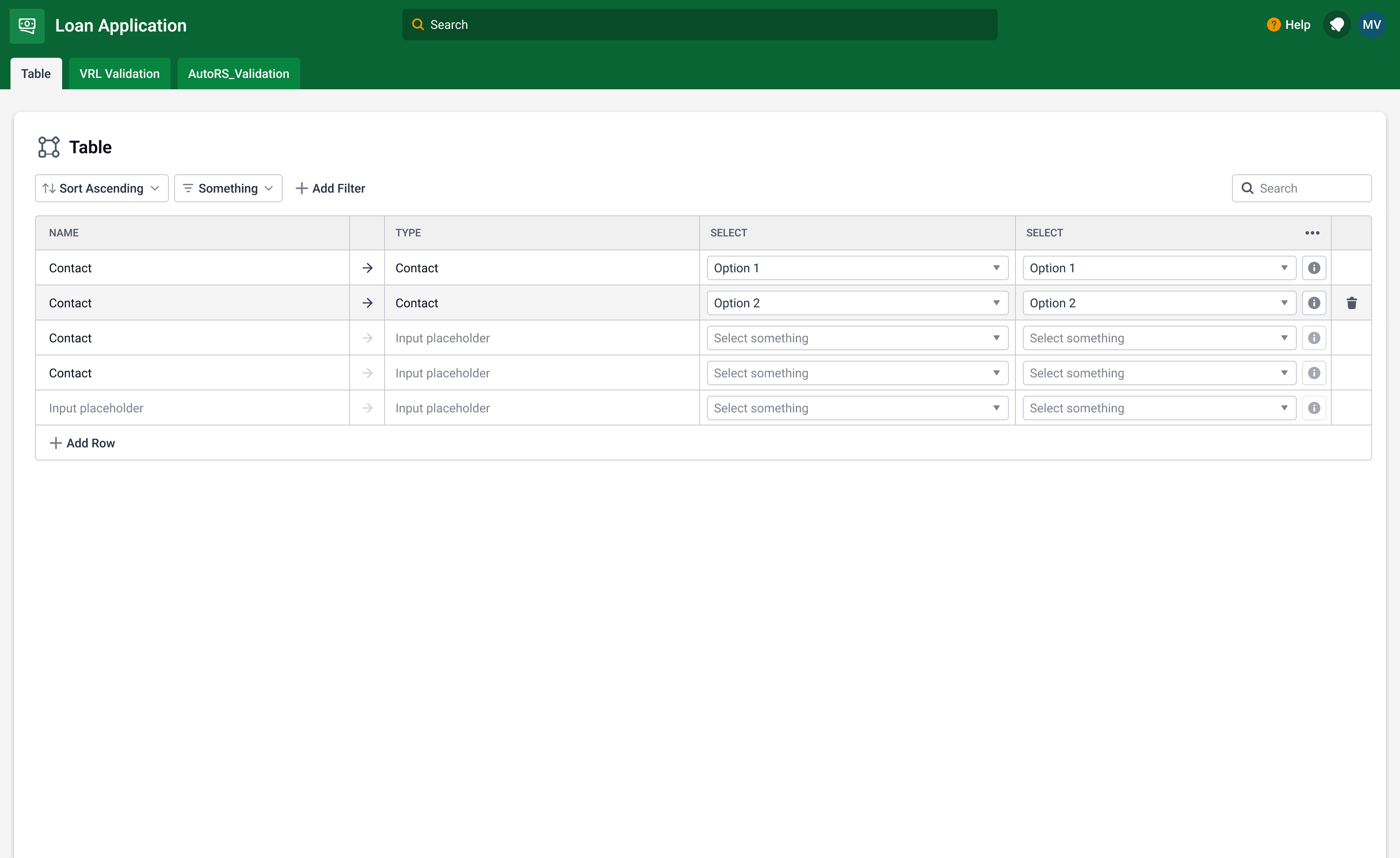The width and height of the screenshot is (1400, 858).
Task: Click arrow icon in Option 2 row
Action: pyautogui.click(x=367, y=303)
